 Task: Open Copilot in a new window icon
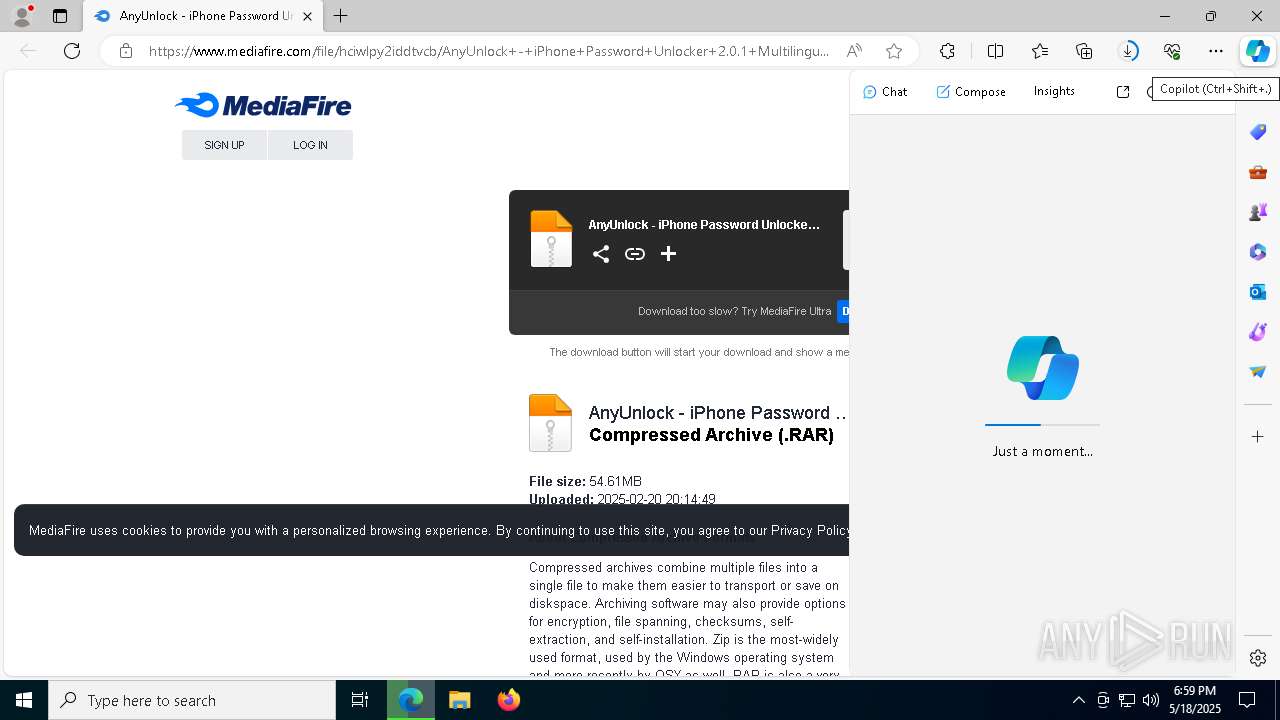[1123, 91]
